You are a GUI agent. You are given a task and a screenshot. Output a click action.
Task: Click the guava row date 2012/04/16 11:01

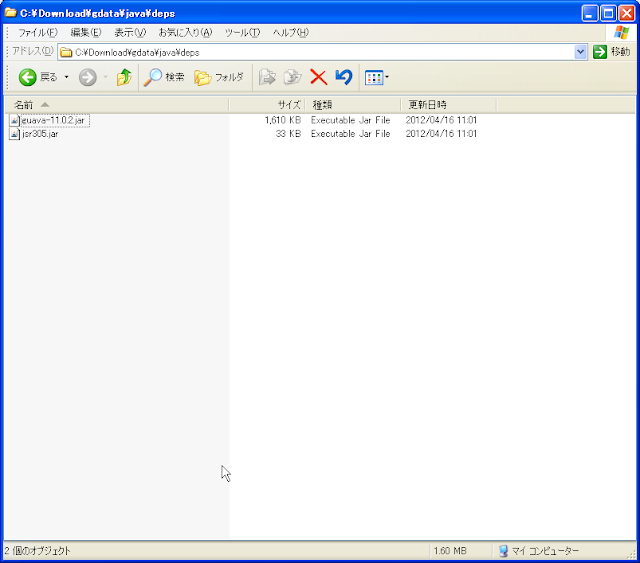coord(441,120)
